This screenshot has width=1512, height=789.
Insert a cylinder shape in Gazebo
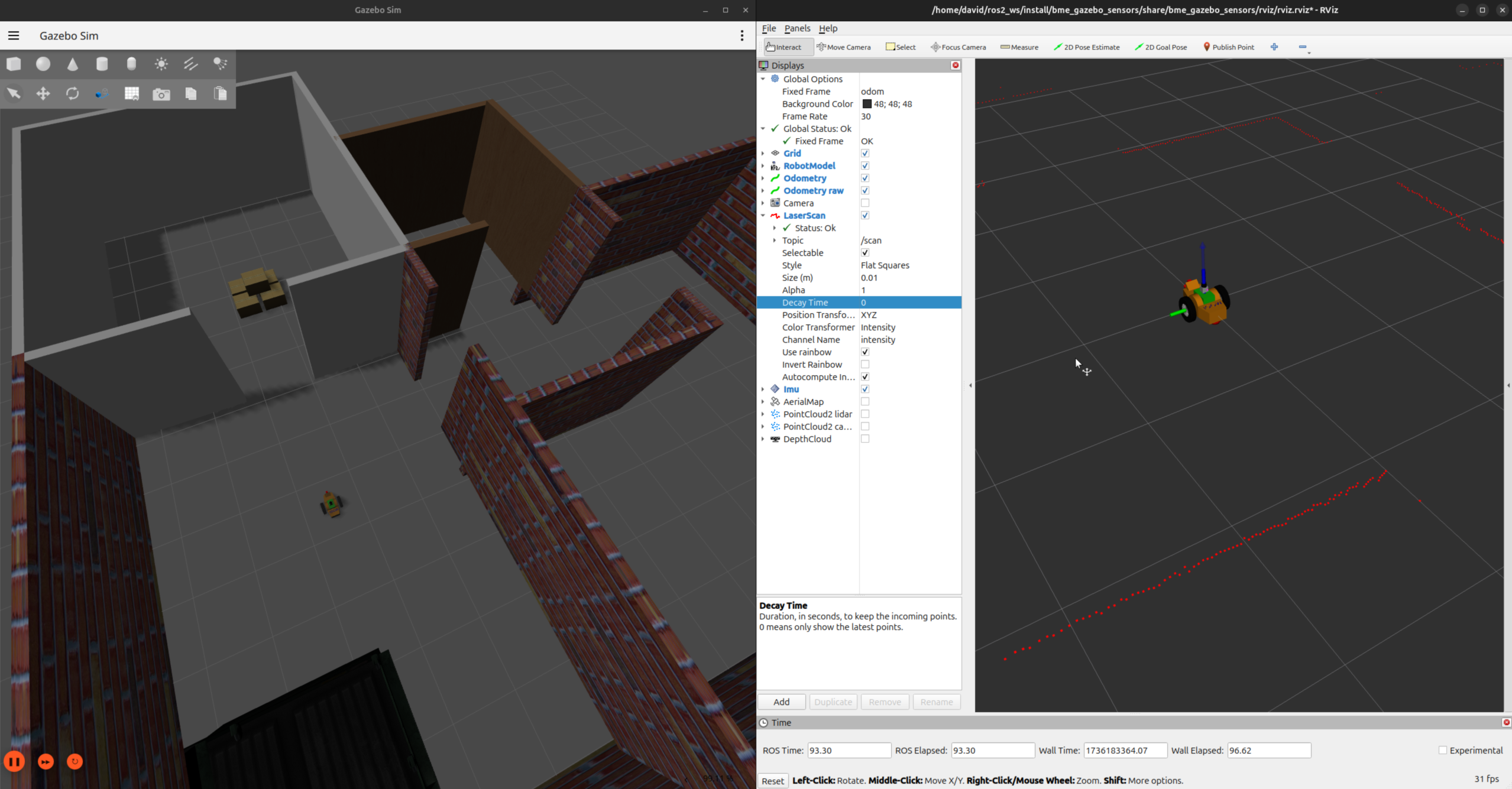102,64
